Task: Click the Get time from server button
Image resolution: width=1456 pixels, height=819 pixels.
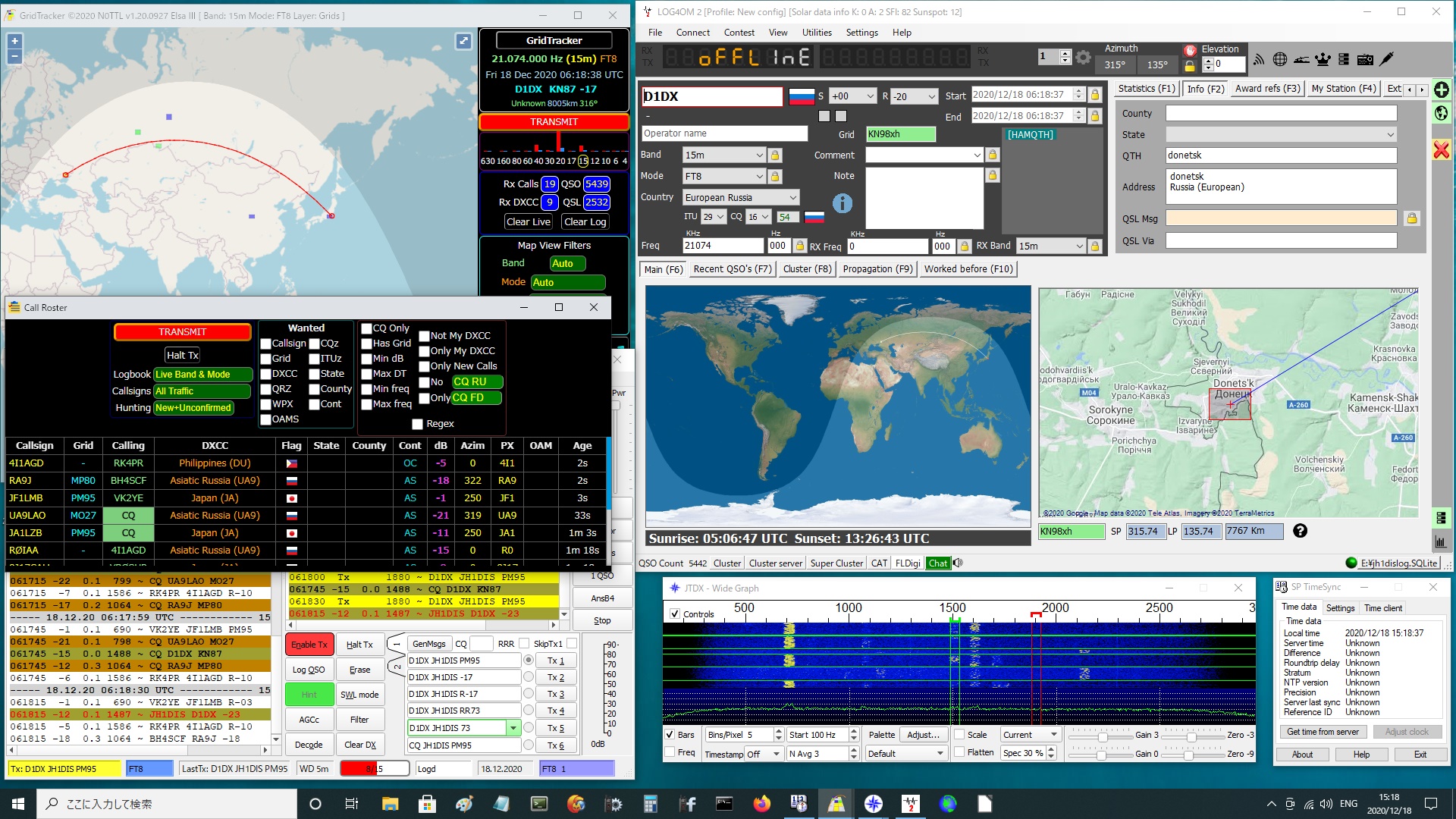Action: click(1323, 731)
